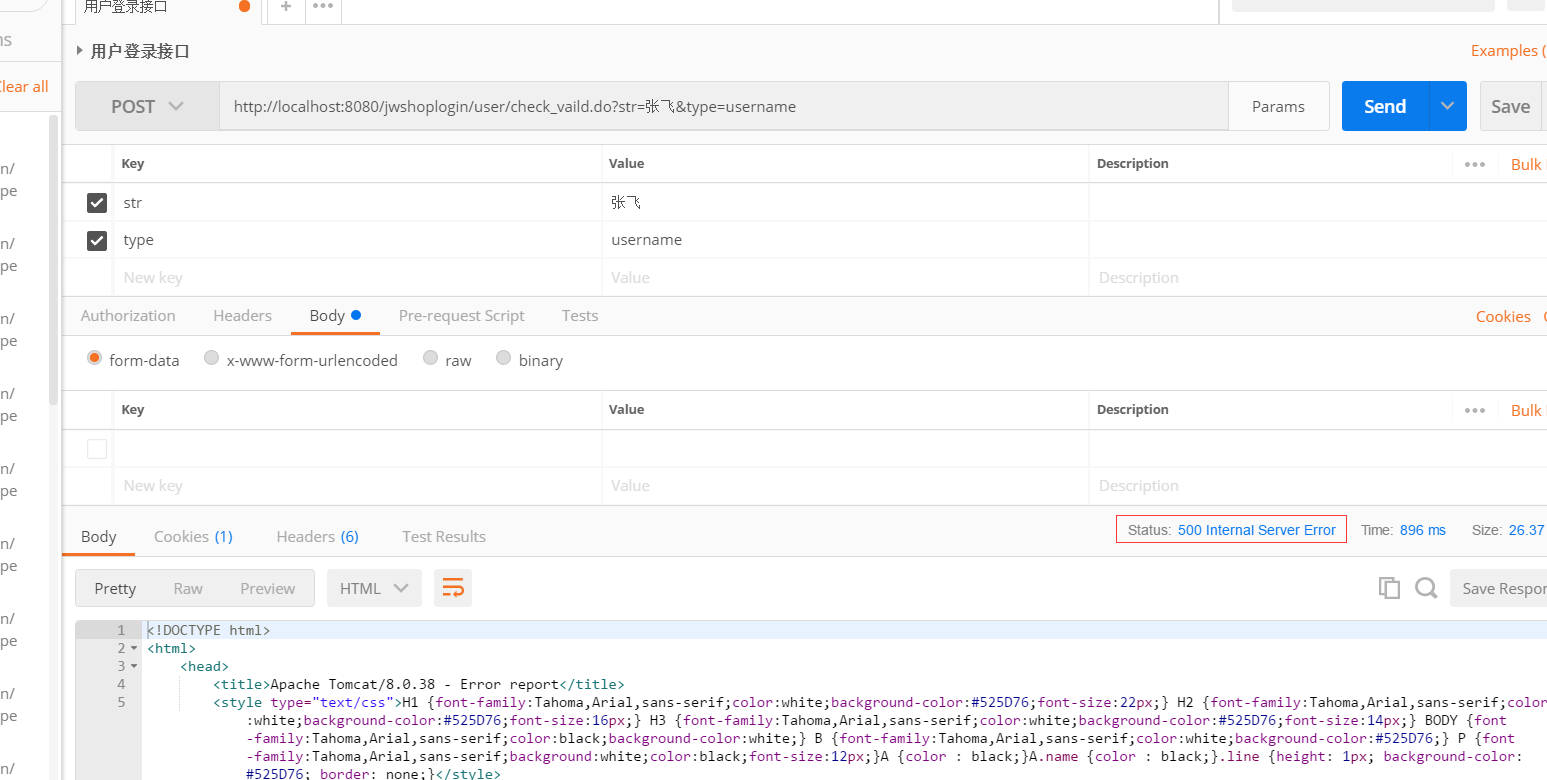Open the Send button dropdown arrow

1446,105
